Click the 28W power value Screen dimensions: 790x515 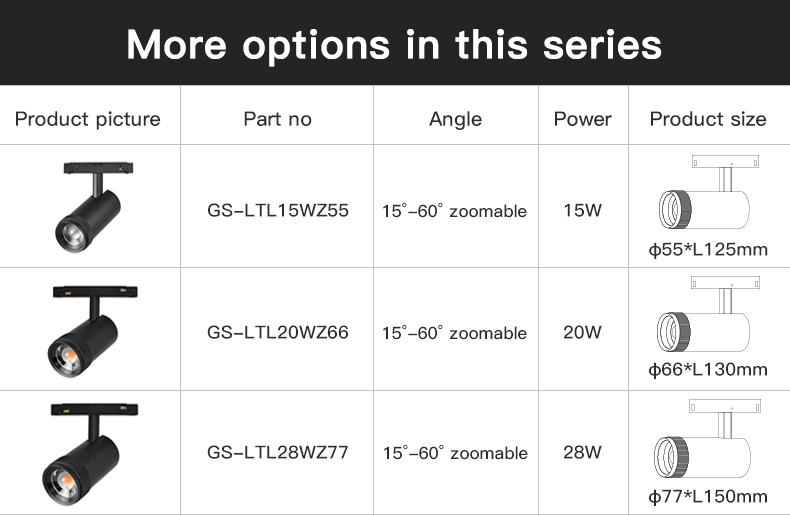pos(583,452)
